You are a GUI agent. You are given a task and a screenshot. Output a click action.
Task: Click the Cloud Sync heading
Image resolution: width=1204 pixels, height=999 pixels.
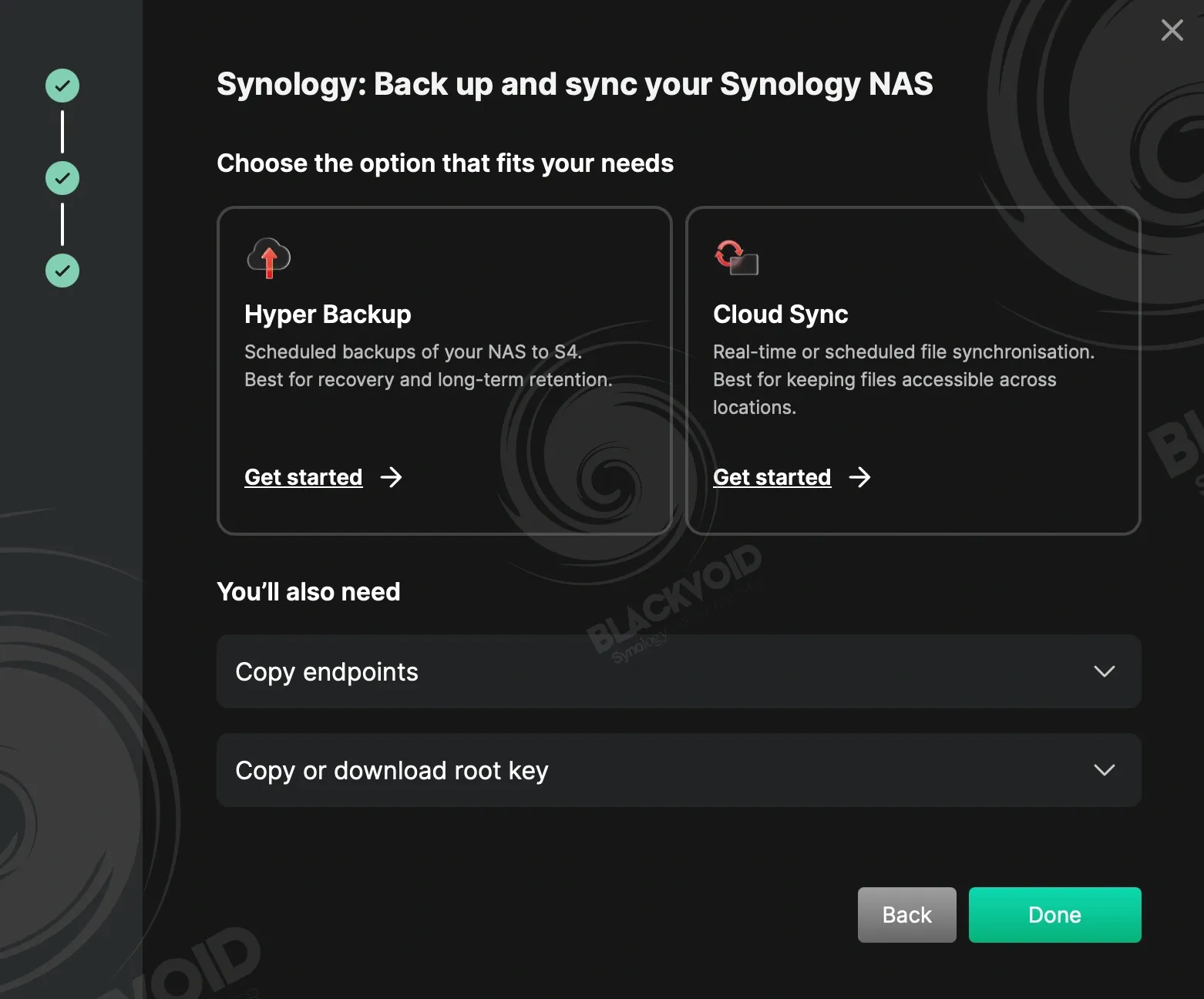(x=781, y=314)
